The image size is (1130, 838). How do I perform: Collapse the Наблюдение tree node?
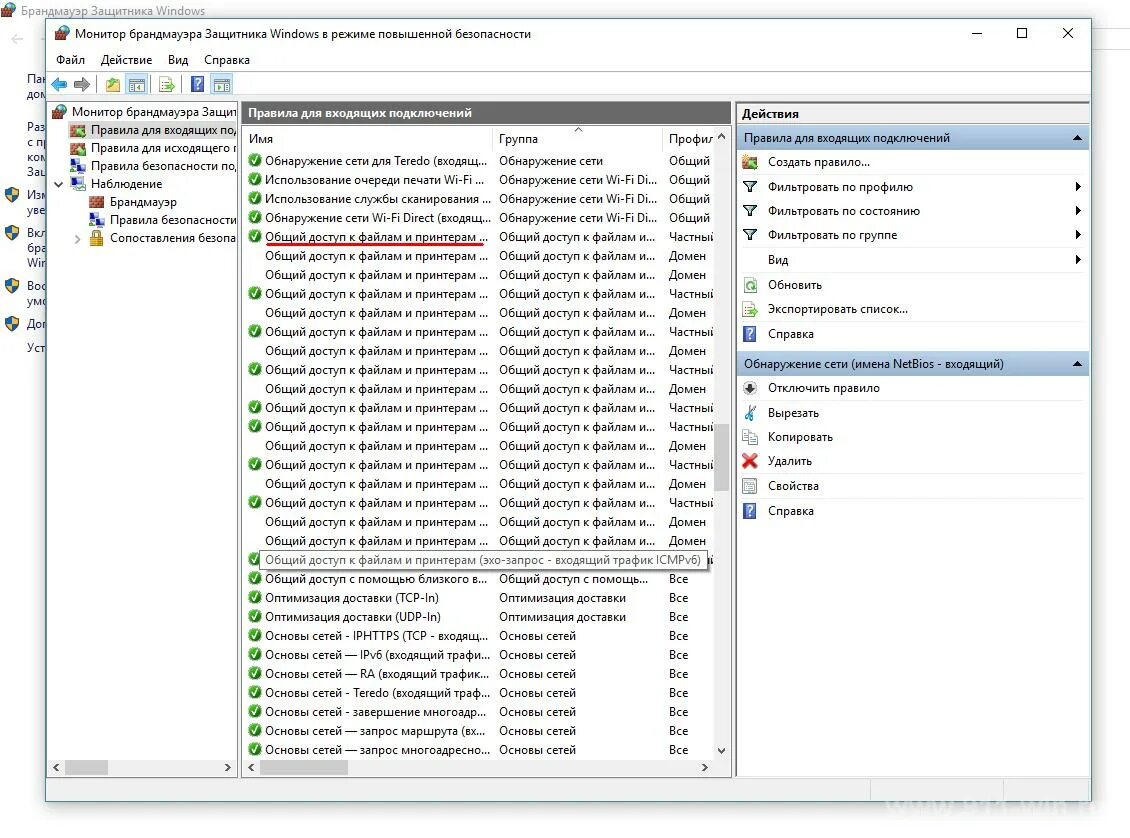[58, 184]
